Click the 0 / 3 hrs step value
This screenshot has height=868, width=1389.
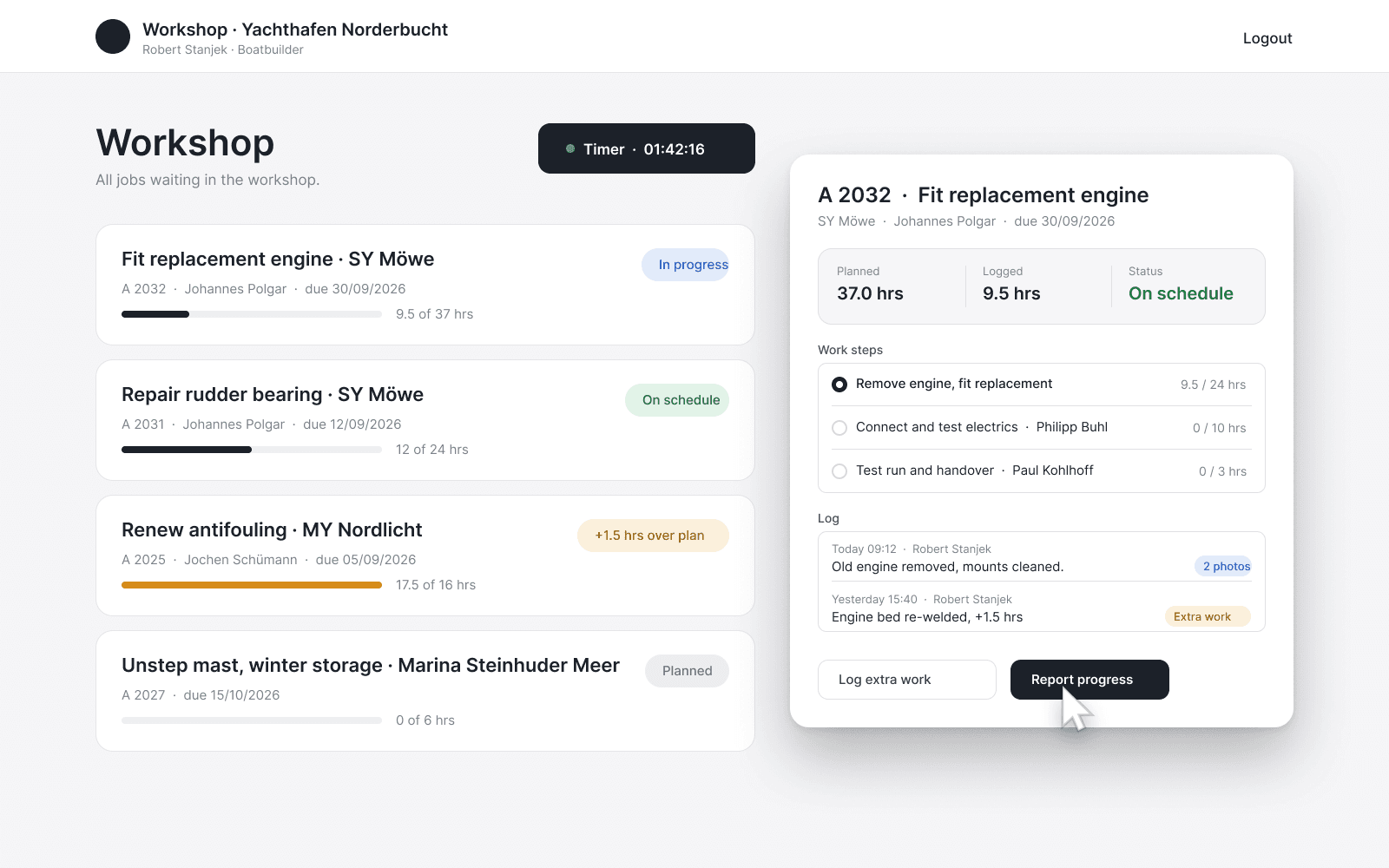(x=1222, y=471)
